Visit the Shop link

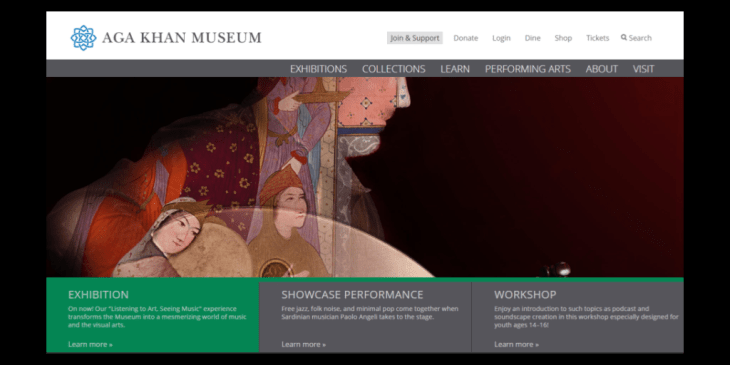[x=563, y=38]
